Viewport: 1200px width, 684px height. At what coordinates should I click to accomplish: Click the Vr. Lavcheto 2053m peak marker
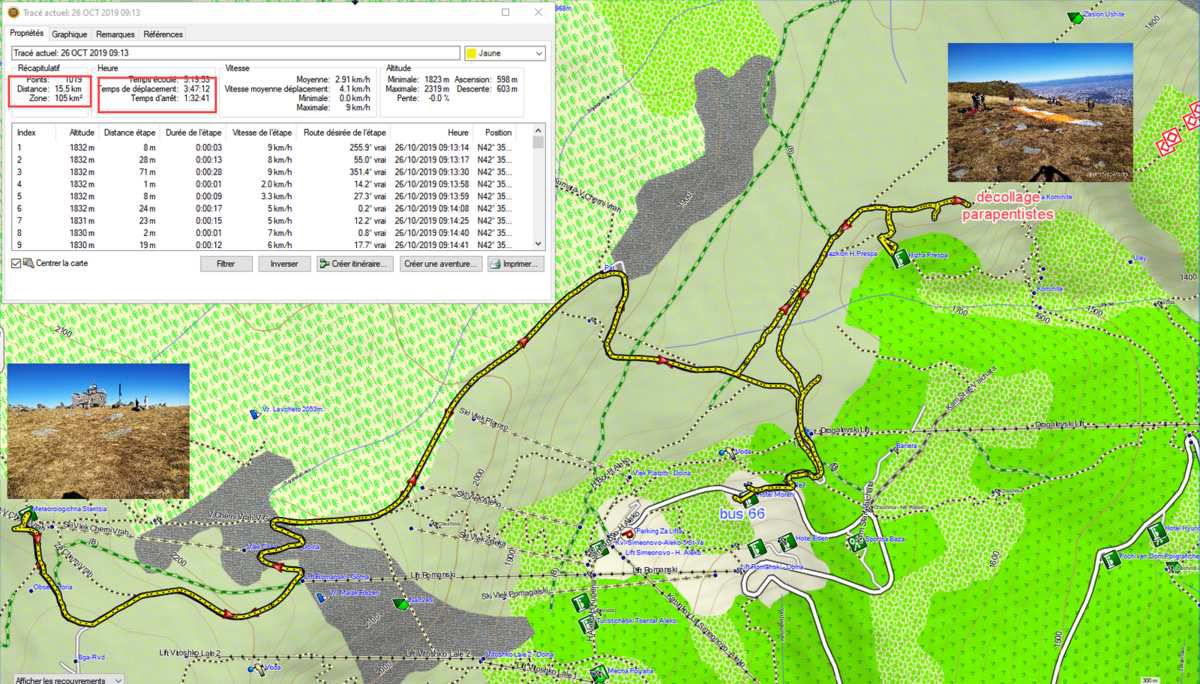point(253,414)
